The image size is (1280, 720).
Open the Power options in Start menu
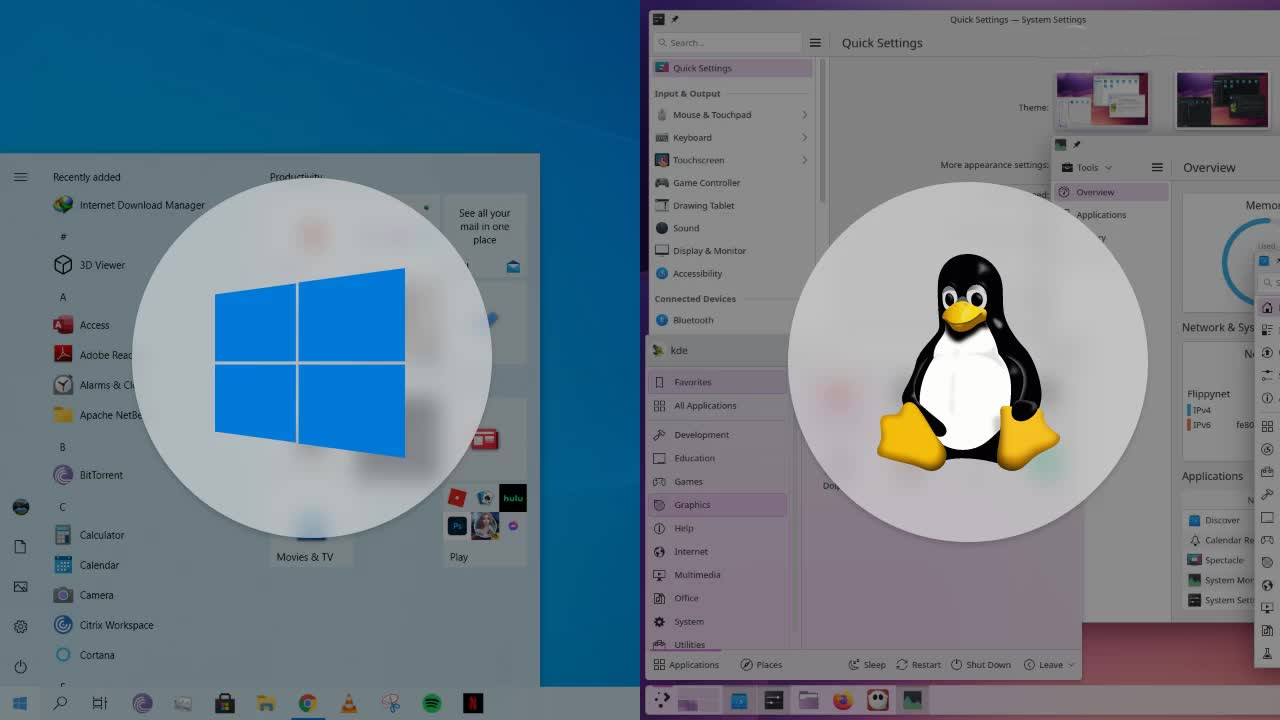[20, 667]
